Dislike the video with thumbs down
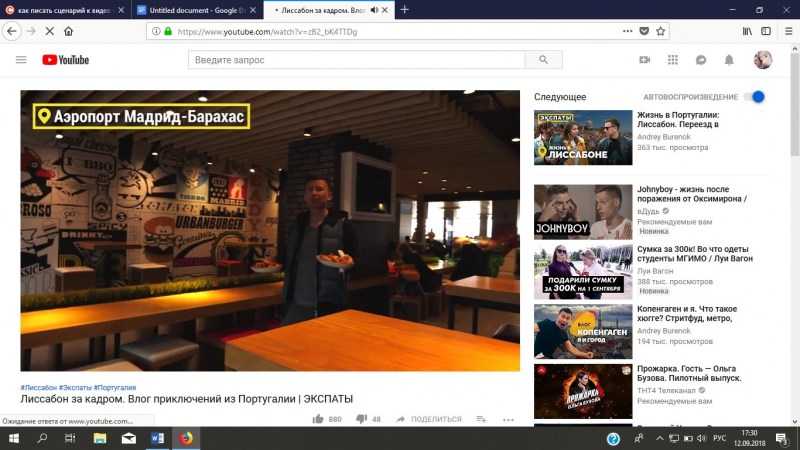Image resolution: width=800 pixels, height=450 pixels. click(361, 419)
